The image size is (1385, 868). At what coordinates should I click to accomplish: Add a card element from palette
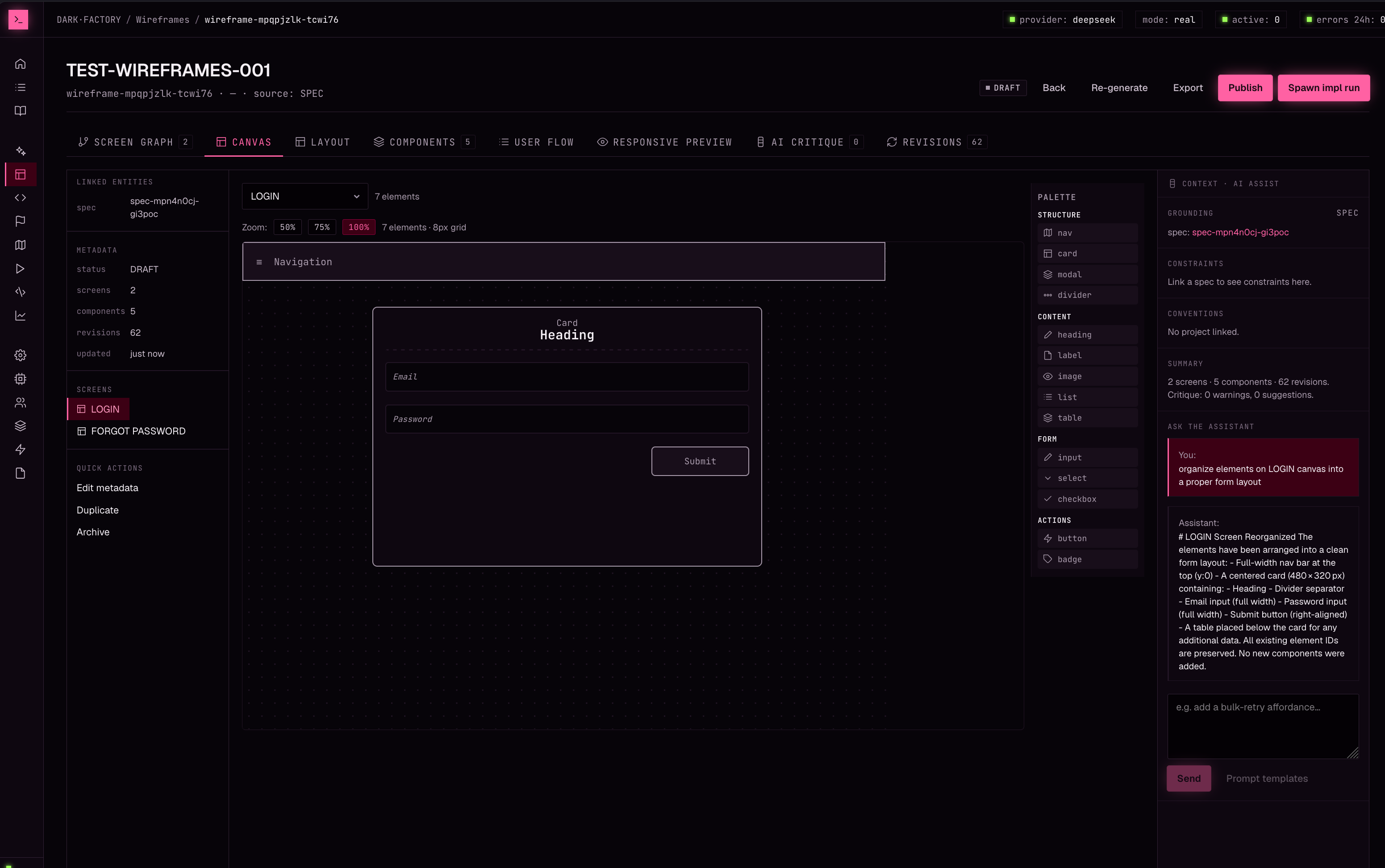click(x=1087, y=254)
